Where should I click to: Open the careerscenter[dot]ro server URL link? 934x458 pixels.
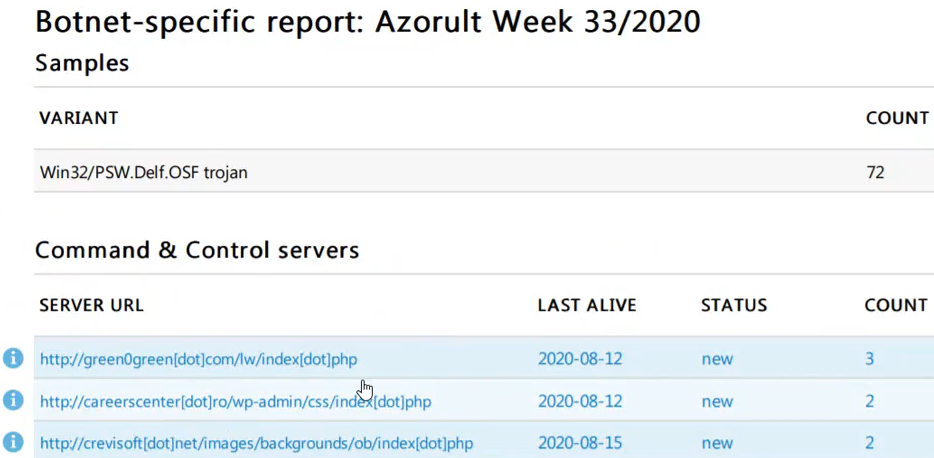(235, 401)
